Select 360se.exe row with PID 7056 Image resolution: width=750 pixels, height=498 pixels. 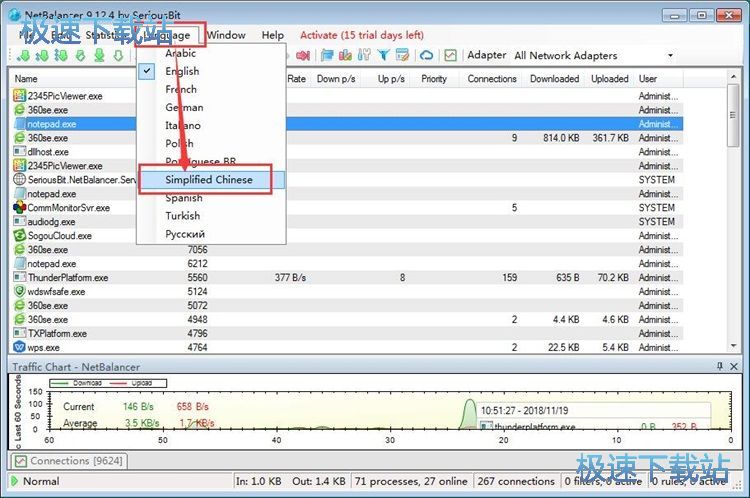click(347, 250)
